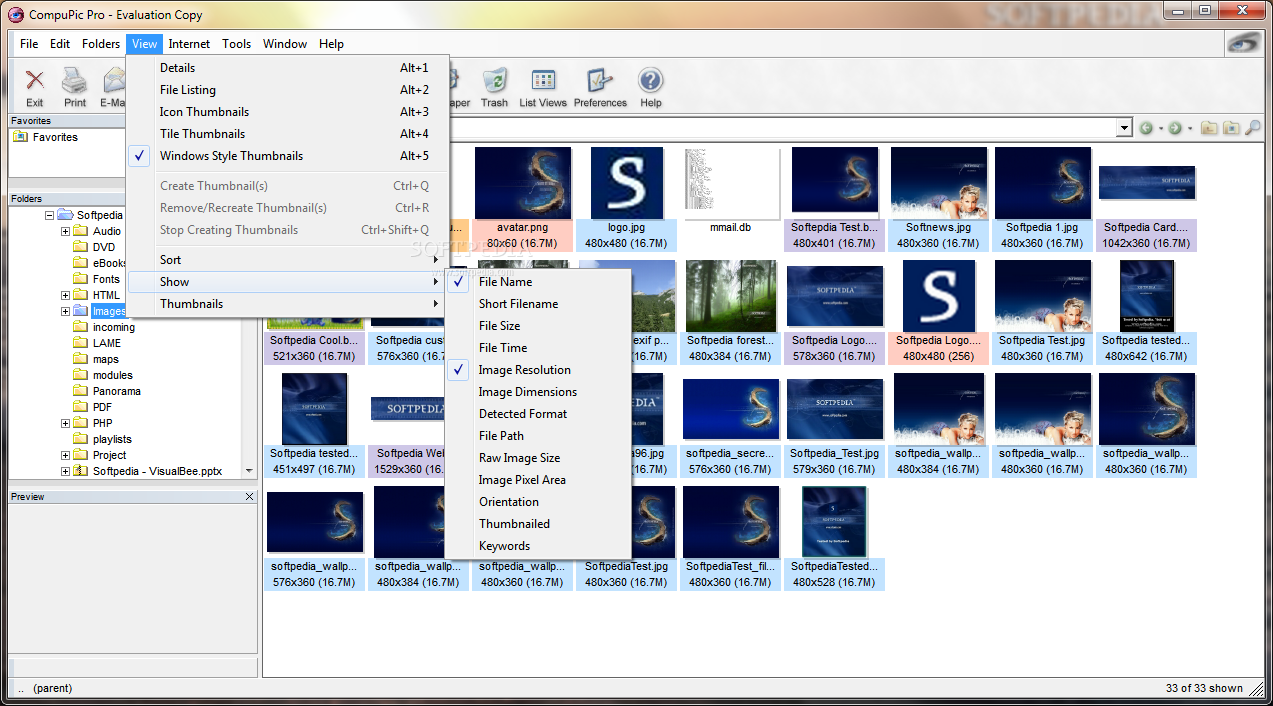The height and width of the screenshot is (706, 1273).
Task: Click the Fonts folder icon
Action: pyautogui.click(x=81, y=279)
